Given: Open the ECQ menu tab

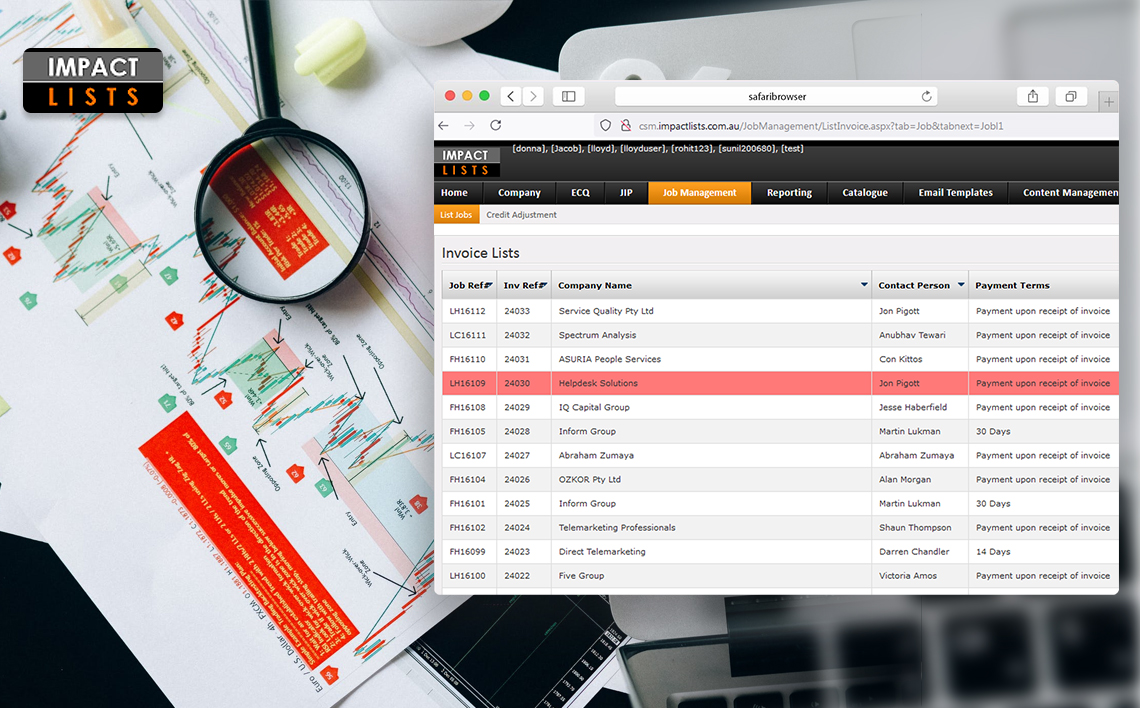Looking at the screenshot, I should [x=580, y=193].
